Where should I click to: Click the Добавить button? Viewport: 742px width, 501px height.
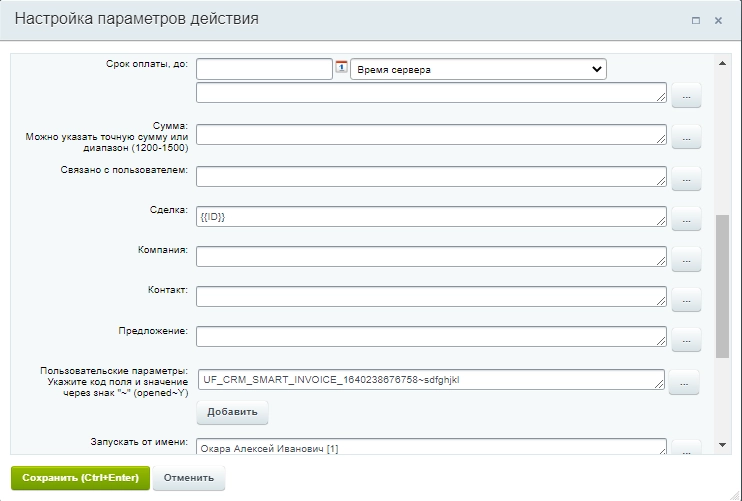click(x=232, y=412)
